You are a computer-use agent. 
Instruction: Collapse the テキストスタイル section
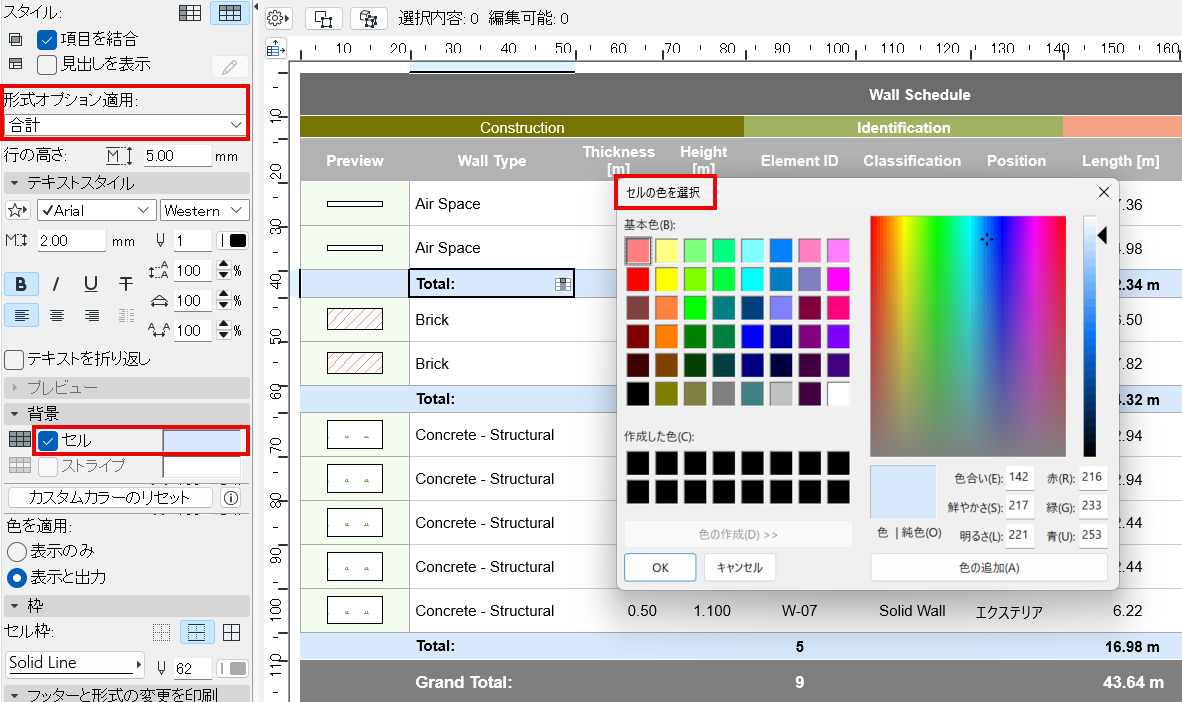click(126, 183)
